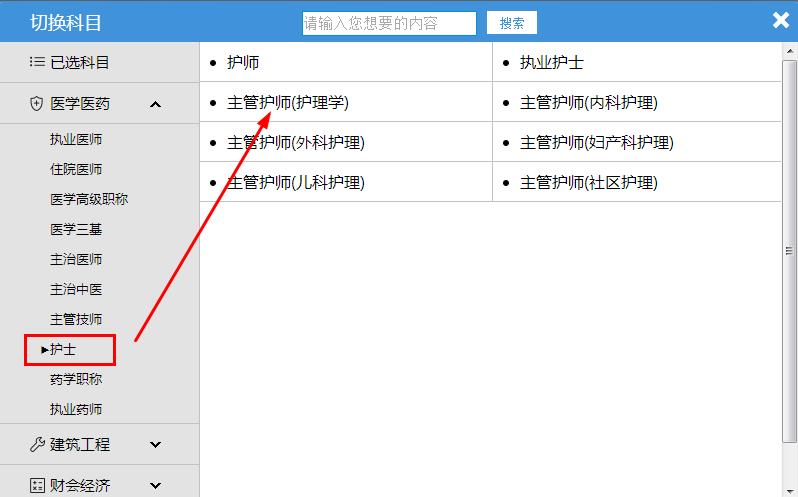Image resolution: width=798 pixels, height=497 pixels.
Task: Choose 药学职称 from the sidebar
Action: point(76,379)
